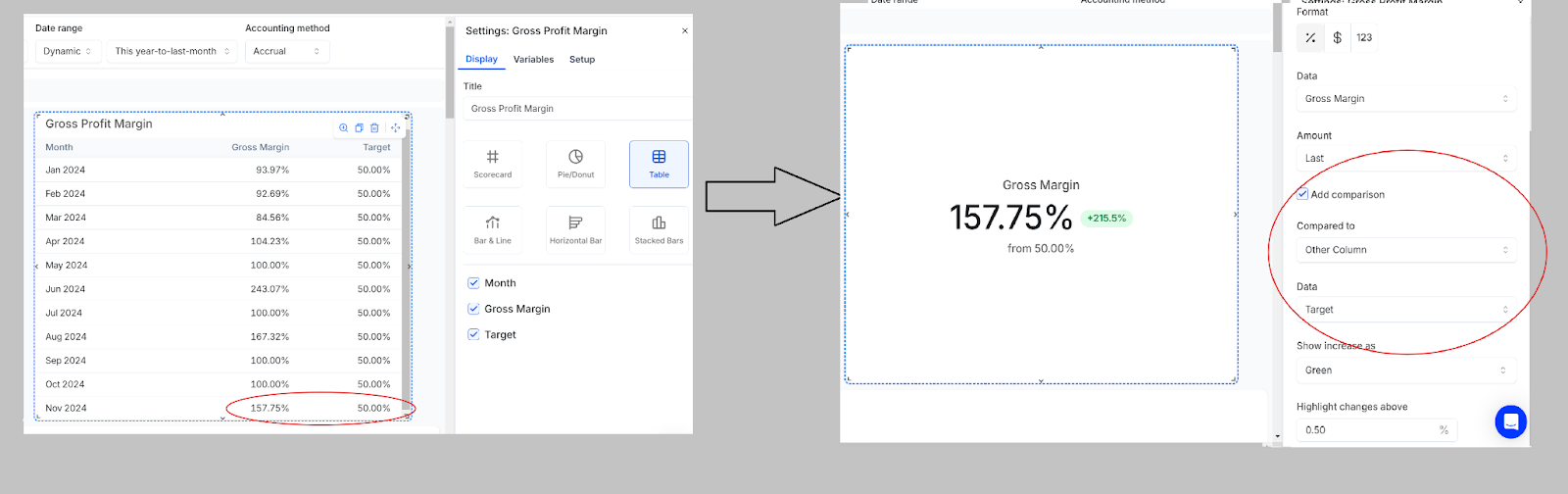The height and width of the screenshot is (494, 1568).
Task: Open the Target data dropdown
Action: pyautogui.click(x=1406, y=310)
